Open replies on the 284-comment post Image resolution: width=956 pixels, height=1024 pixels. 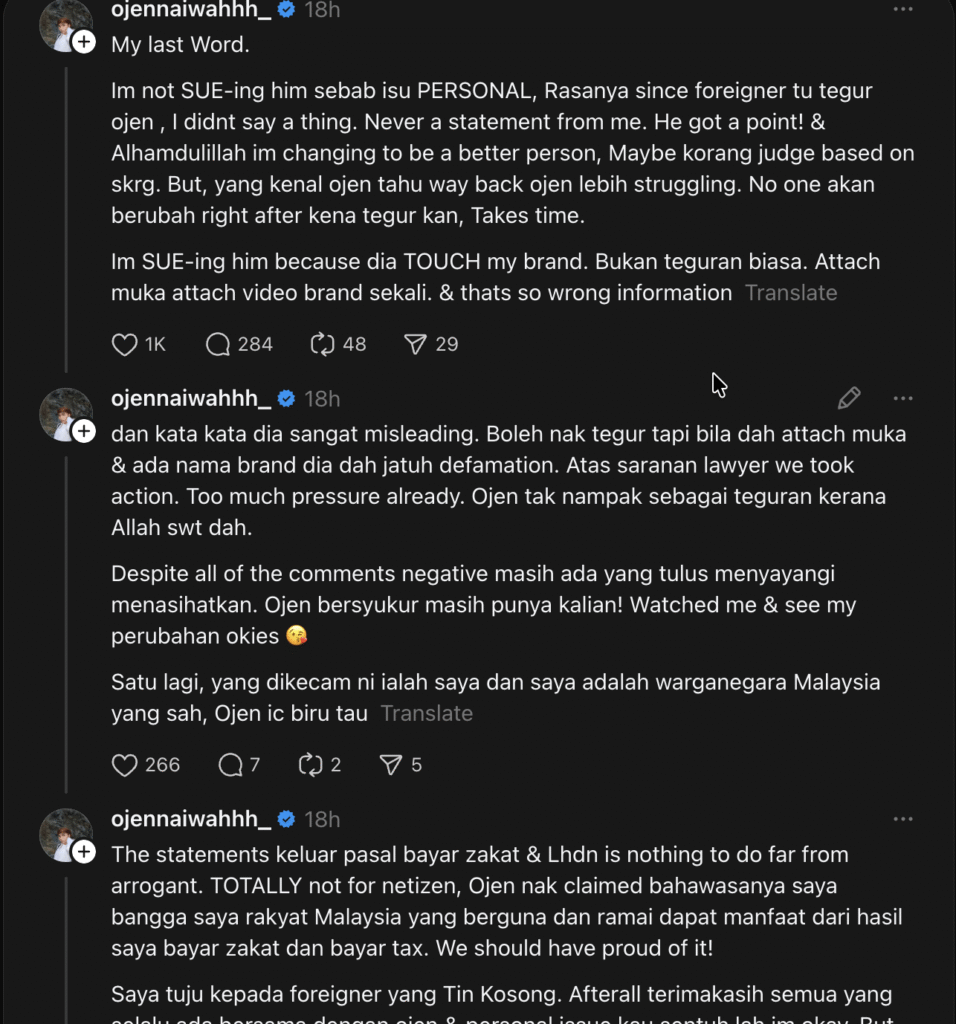[x=218, y=345]
